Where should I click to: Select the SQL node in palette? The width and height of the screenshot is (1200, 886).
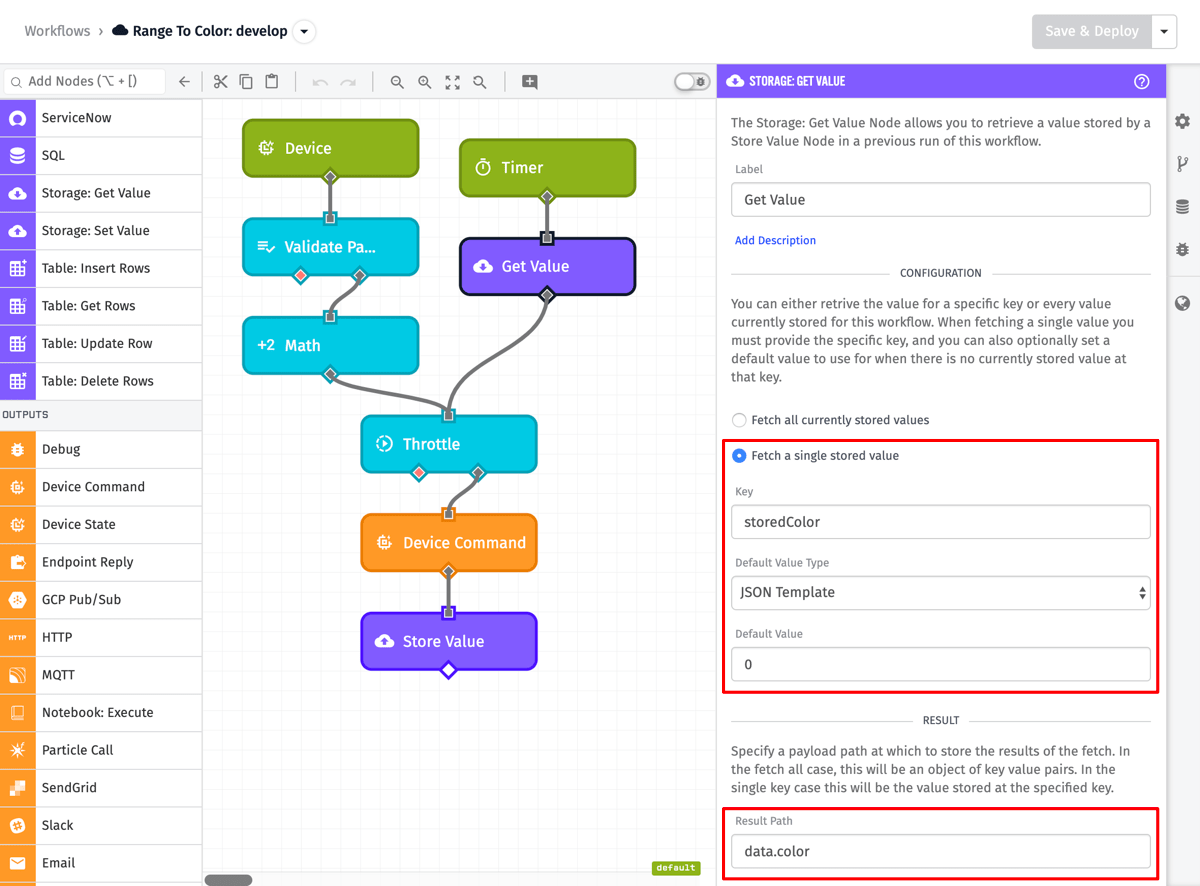point(101,156)
